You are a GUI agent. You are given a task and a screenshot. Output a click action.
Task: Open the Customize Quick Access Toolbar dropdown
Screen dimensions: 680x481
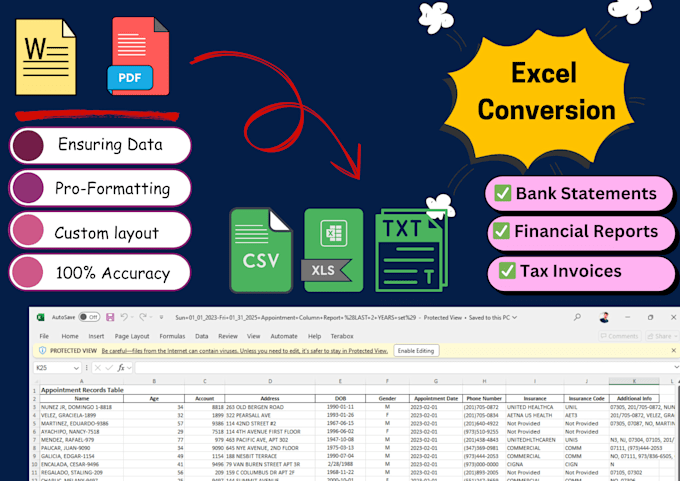click(x=161, y=317)
